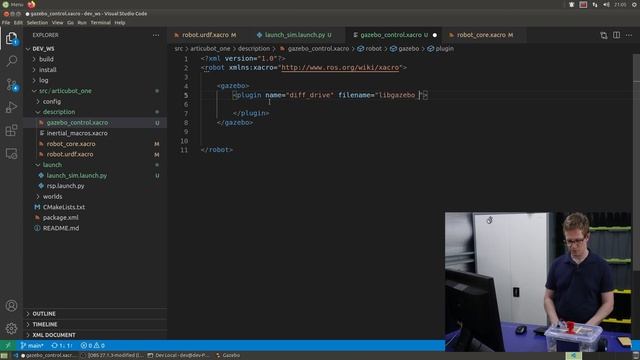Image resolution: width=640 pixels, height=360 pixels.
Task: Click the Synchronize Changes status item
Action: tap(62, 345)
